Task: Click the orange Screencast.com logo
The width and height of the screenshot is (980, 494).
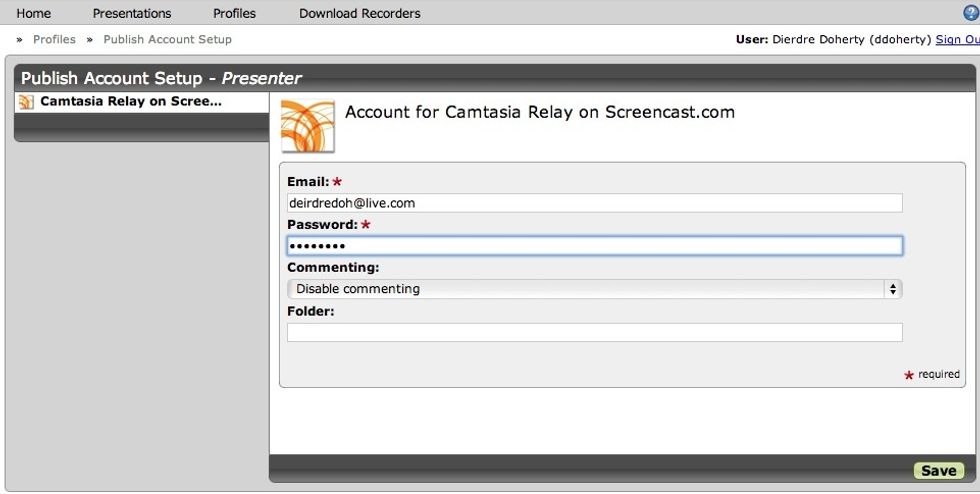Action: click(307, 125)
